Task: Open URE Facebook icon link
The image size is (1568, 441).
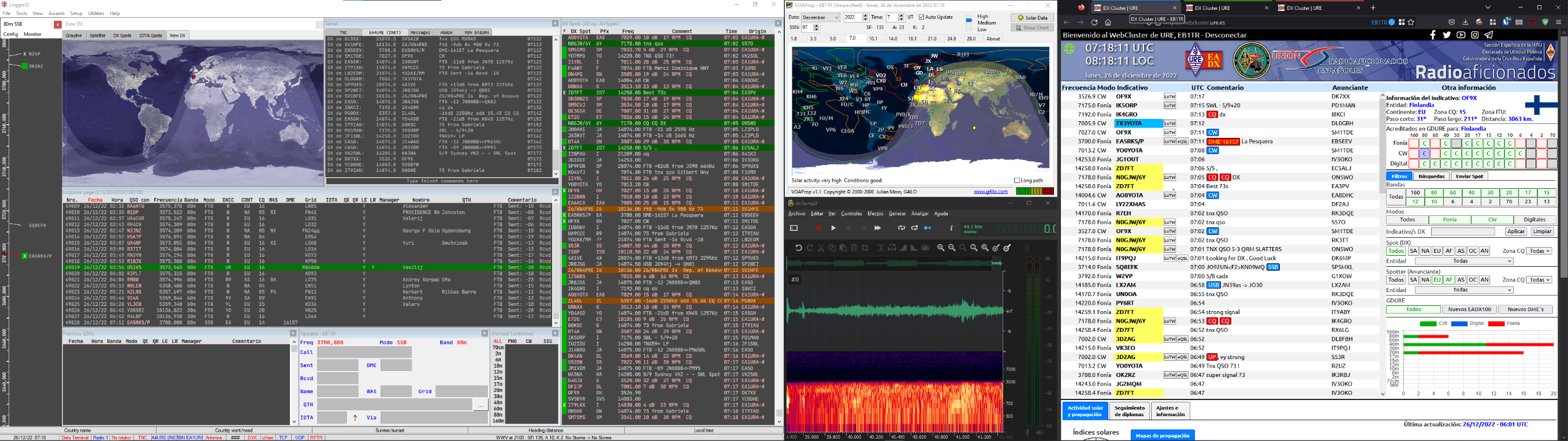Action: point(1433,35)
